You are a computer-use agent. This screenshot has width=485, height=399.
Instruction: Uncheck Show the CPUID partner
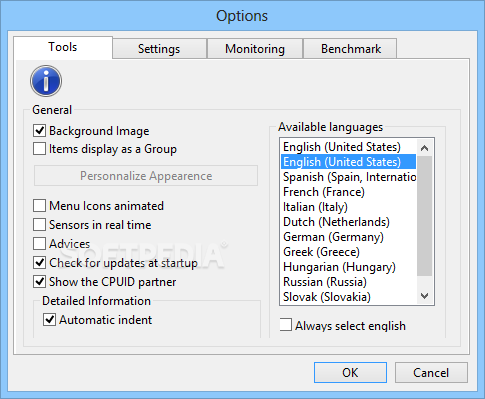39,282
